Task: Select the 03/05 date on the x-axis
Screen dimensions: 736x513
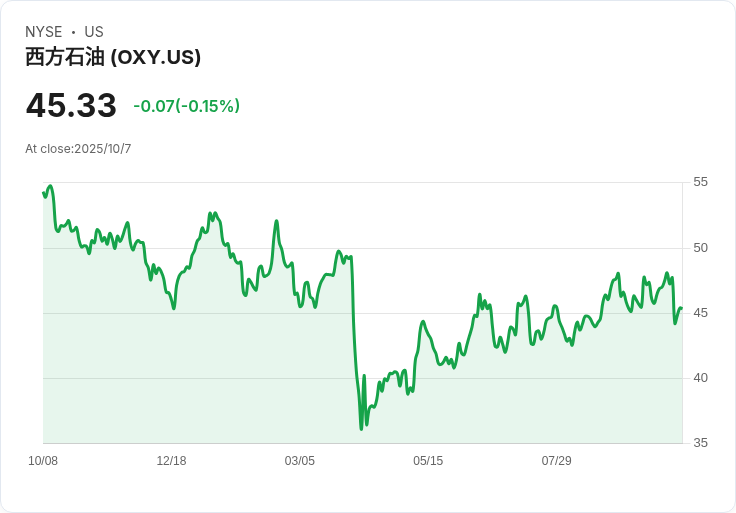Action: [x=300, y=461]
